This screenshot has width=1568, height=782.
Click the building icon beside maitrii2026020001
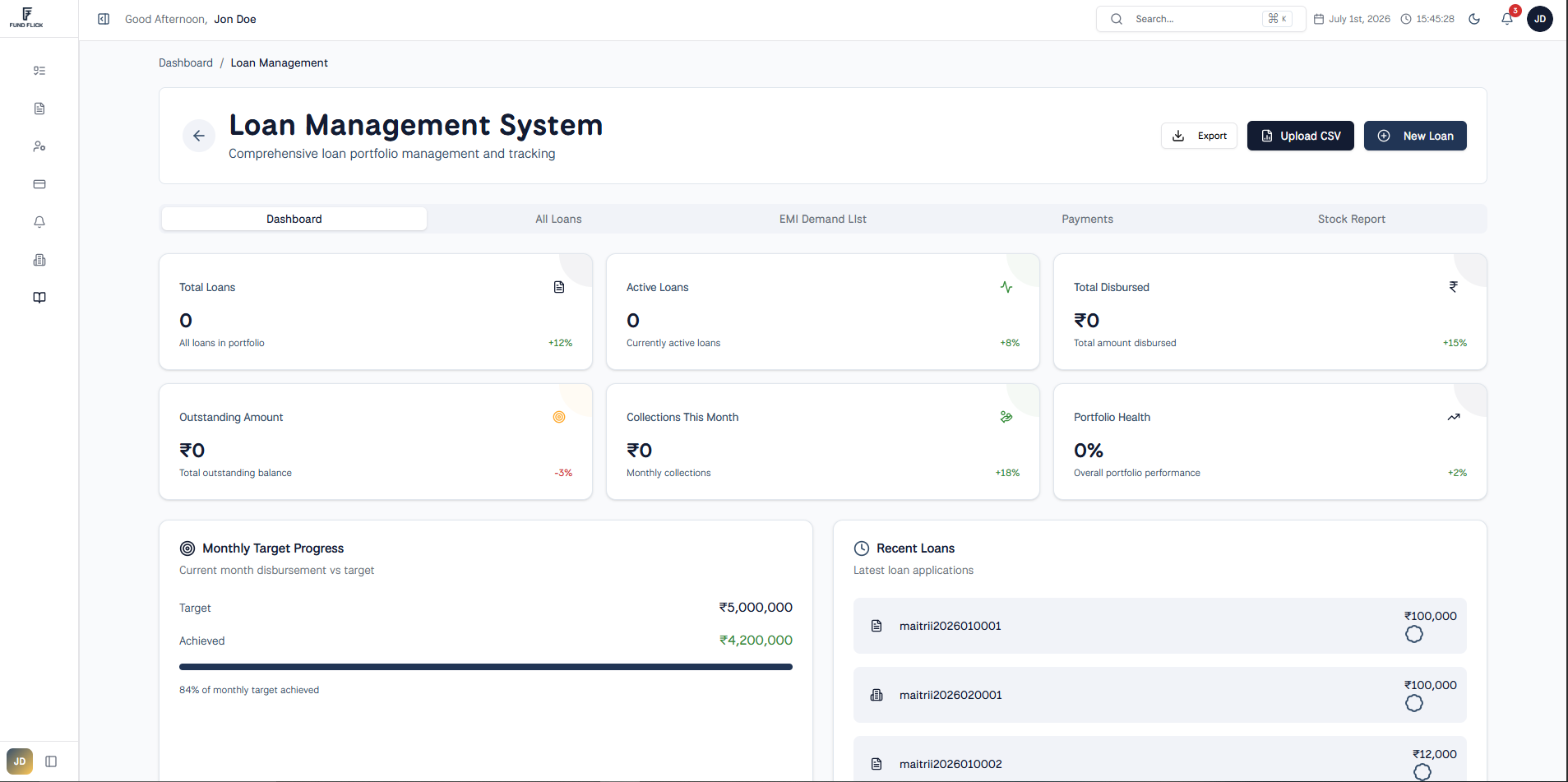pos(877,695)
